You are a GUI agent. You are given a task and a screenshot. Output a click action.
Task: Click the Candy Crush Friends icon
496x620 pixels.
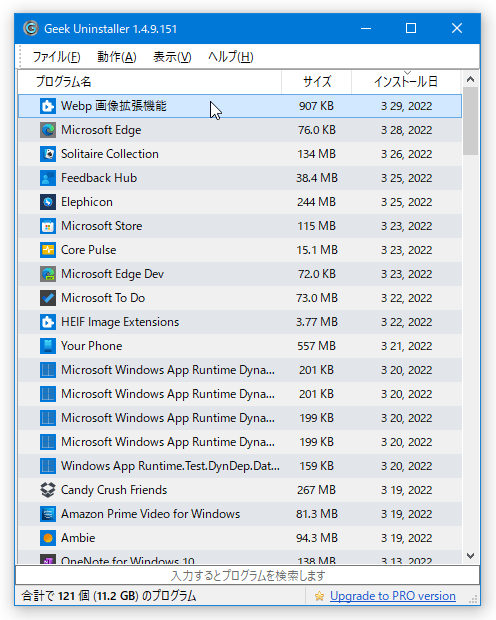[48, 490]
